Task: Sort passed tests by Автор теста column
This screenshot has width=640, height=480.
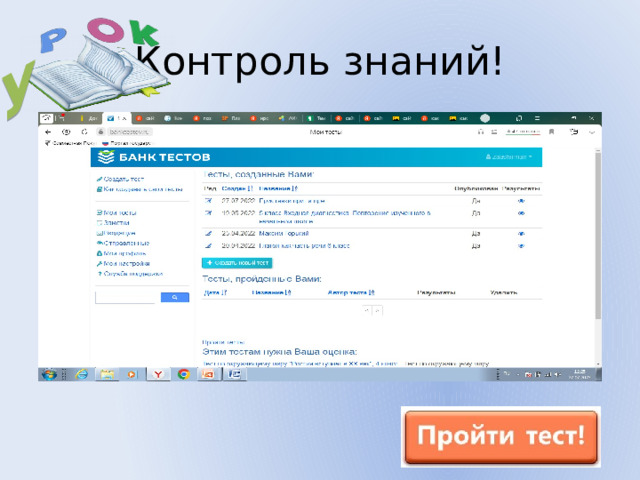Action: point(351,293)
